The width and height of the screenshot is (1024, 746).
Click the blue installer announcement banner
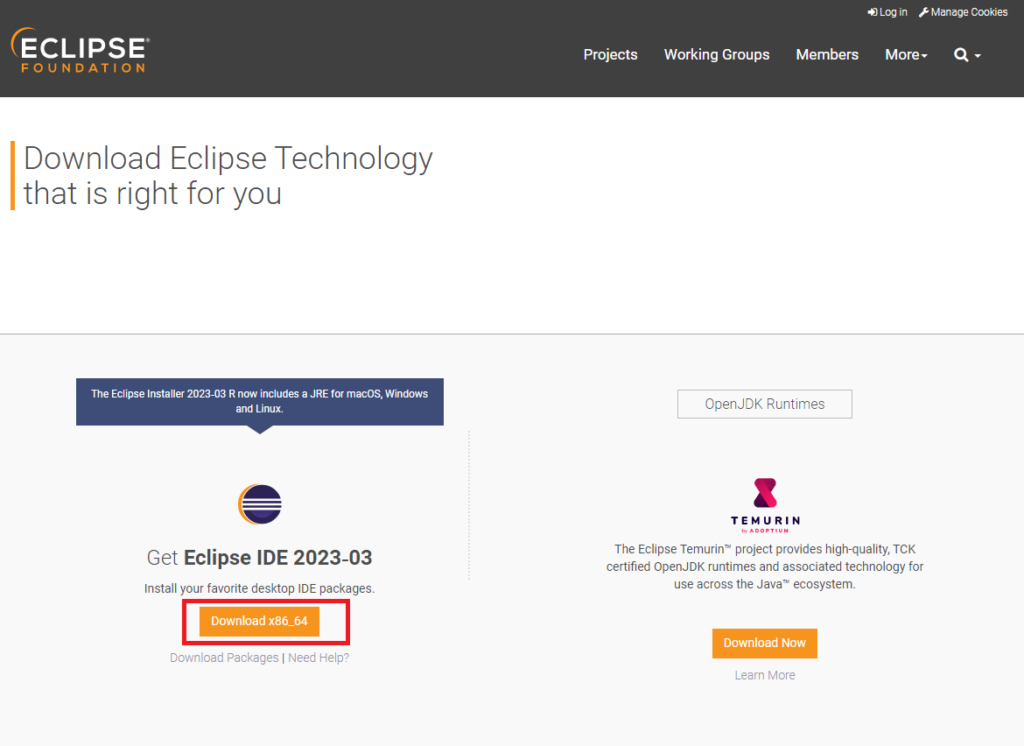[259, 400]
